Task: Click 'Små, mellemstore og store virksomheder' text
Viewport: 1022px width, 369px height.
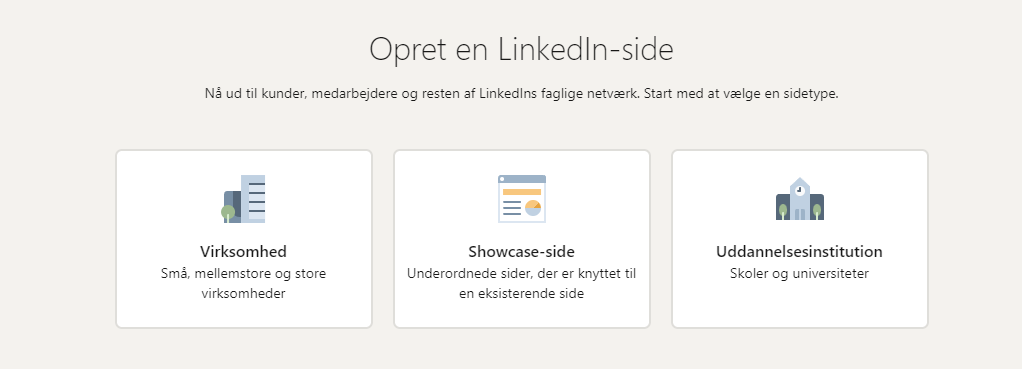Action: tap(244, 284)
